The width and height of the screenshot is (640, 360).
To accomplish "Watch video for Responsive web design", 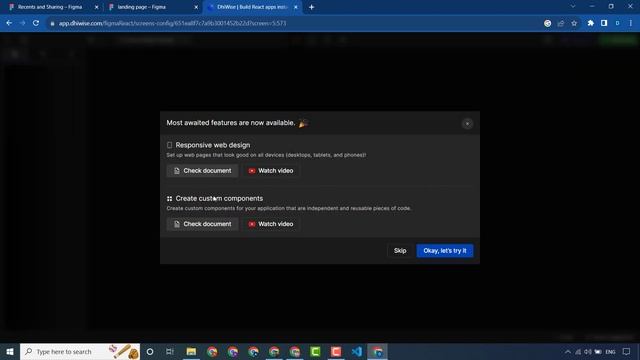I will tap(271, 171).
